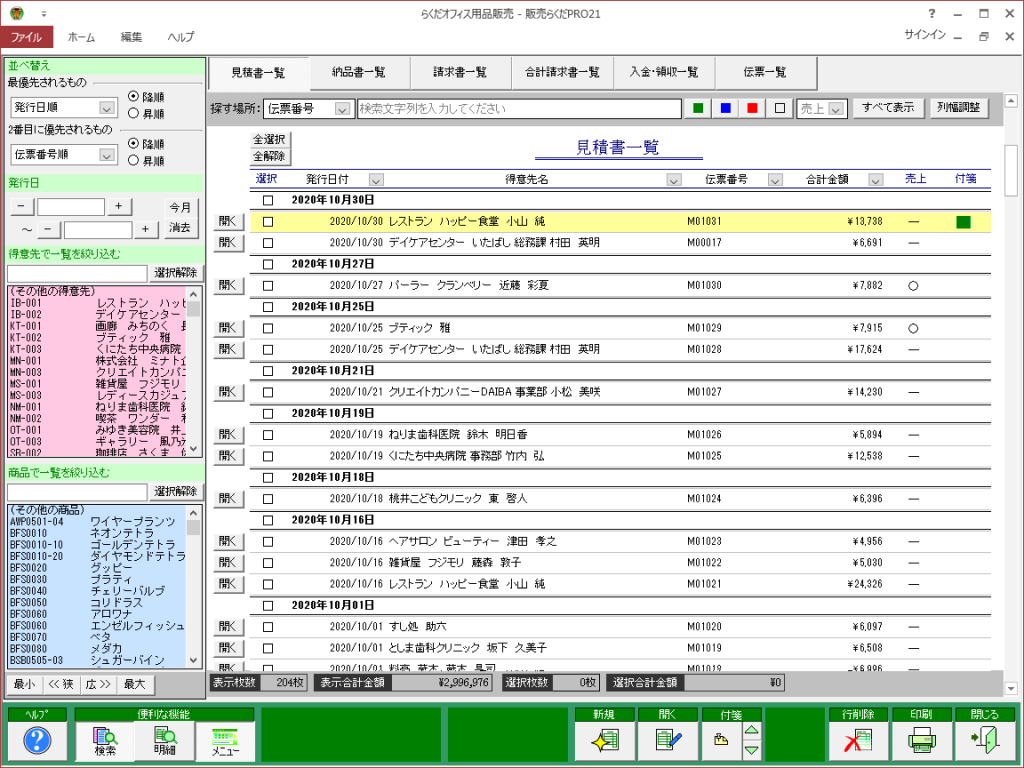Click the 全解除 button
1024x768 pixels.
pyautogui.click(x=270, y=156)
